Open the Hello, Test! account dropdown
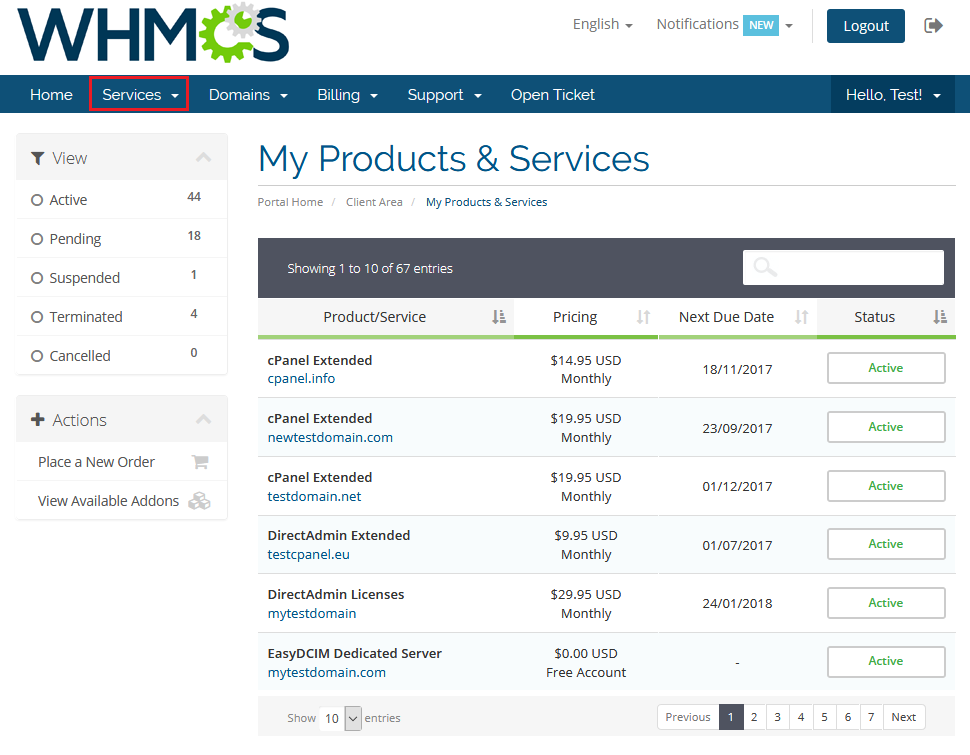 point(893,95)
